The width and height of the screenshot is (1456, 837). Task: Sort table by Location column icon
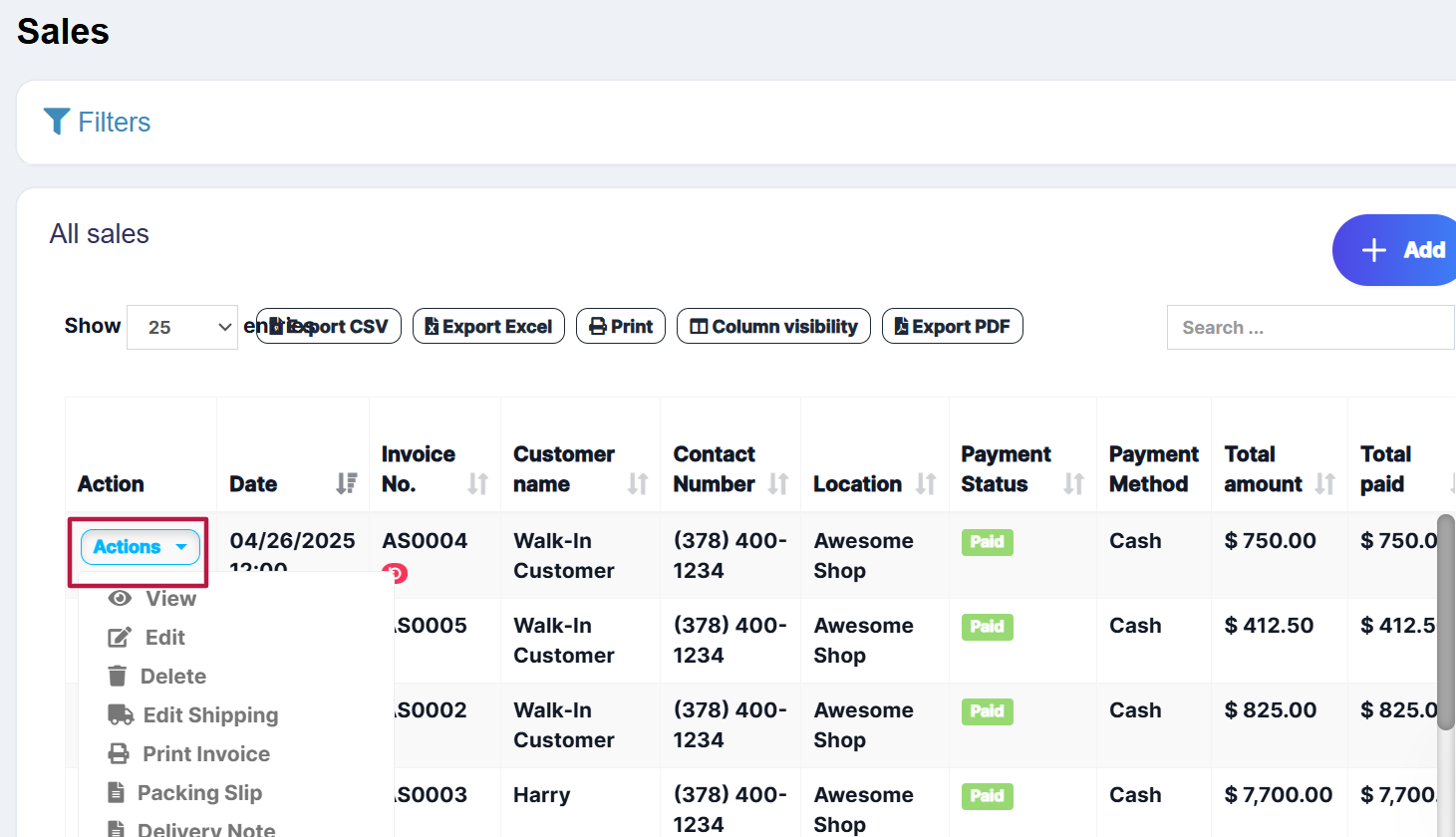926,484
